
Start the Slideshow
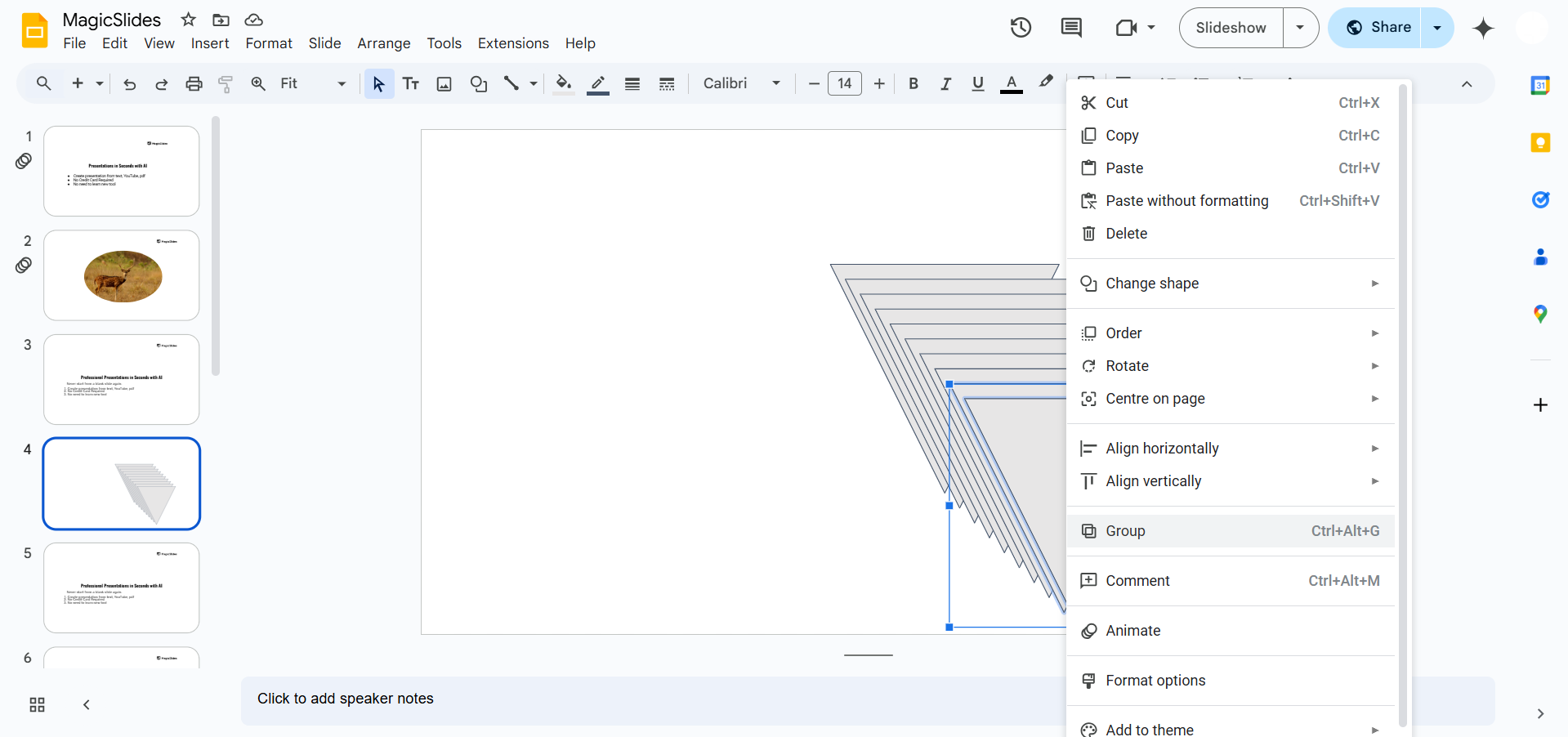[x=1231, y=28]
